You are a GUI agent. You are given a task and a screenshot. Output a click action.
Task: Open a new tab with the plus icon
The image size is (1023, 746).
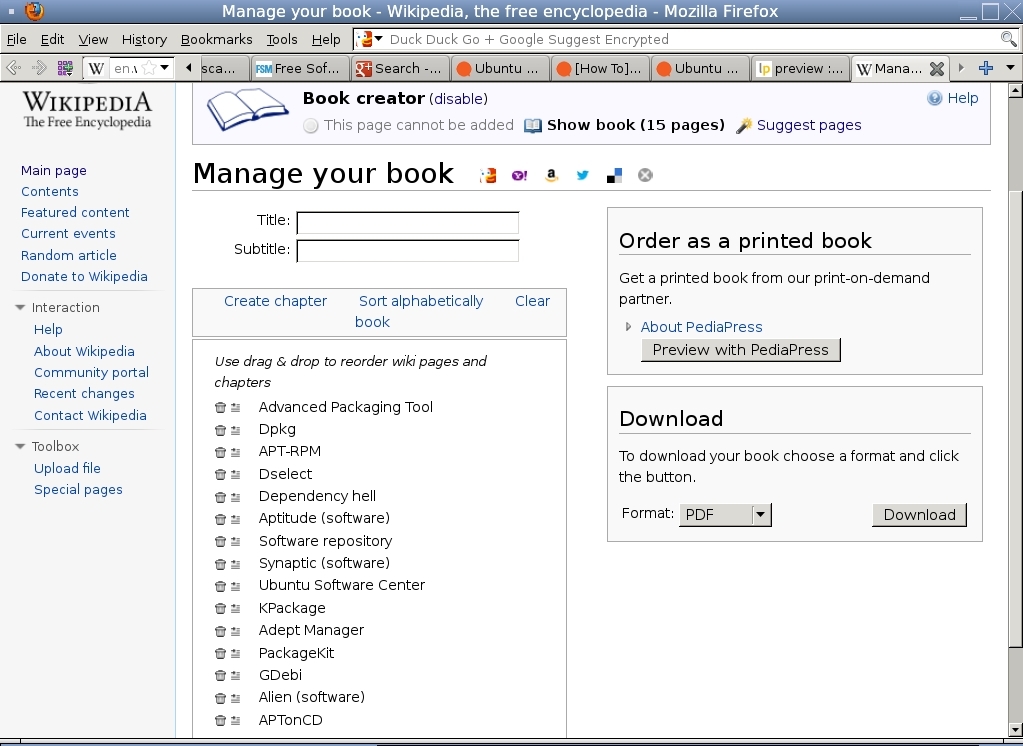click(x=986, y=68)
